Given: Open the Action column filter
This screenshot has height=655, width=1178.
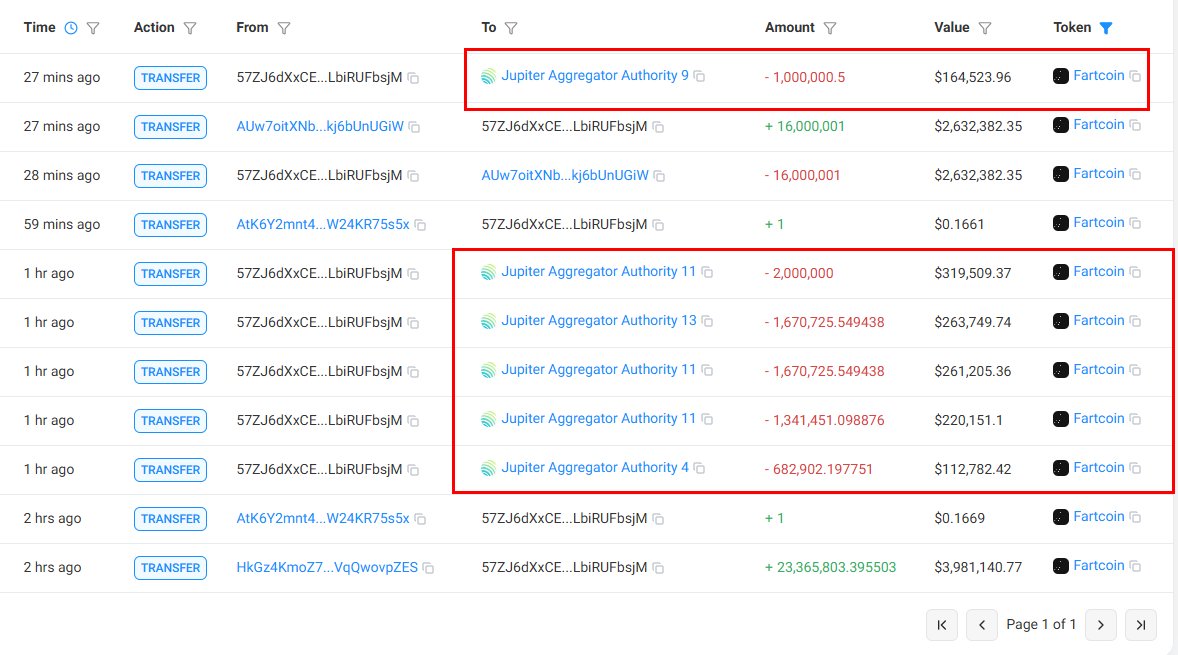Looking at the screenshot, I should 190,28.
